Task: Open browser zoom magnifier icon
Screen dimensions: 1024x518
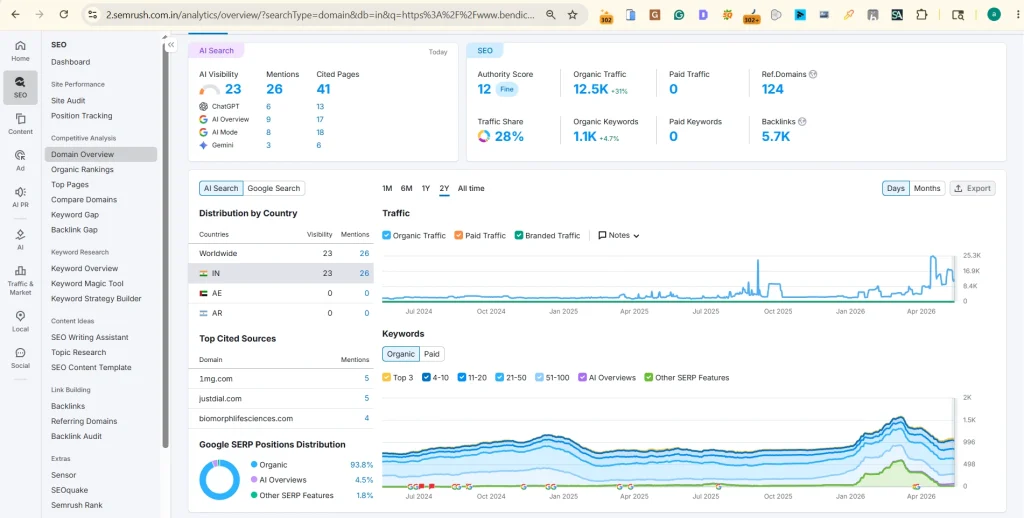Action: (x=551, y=14)
